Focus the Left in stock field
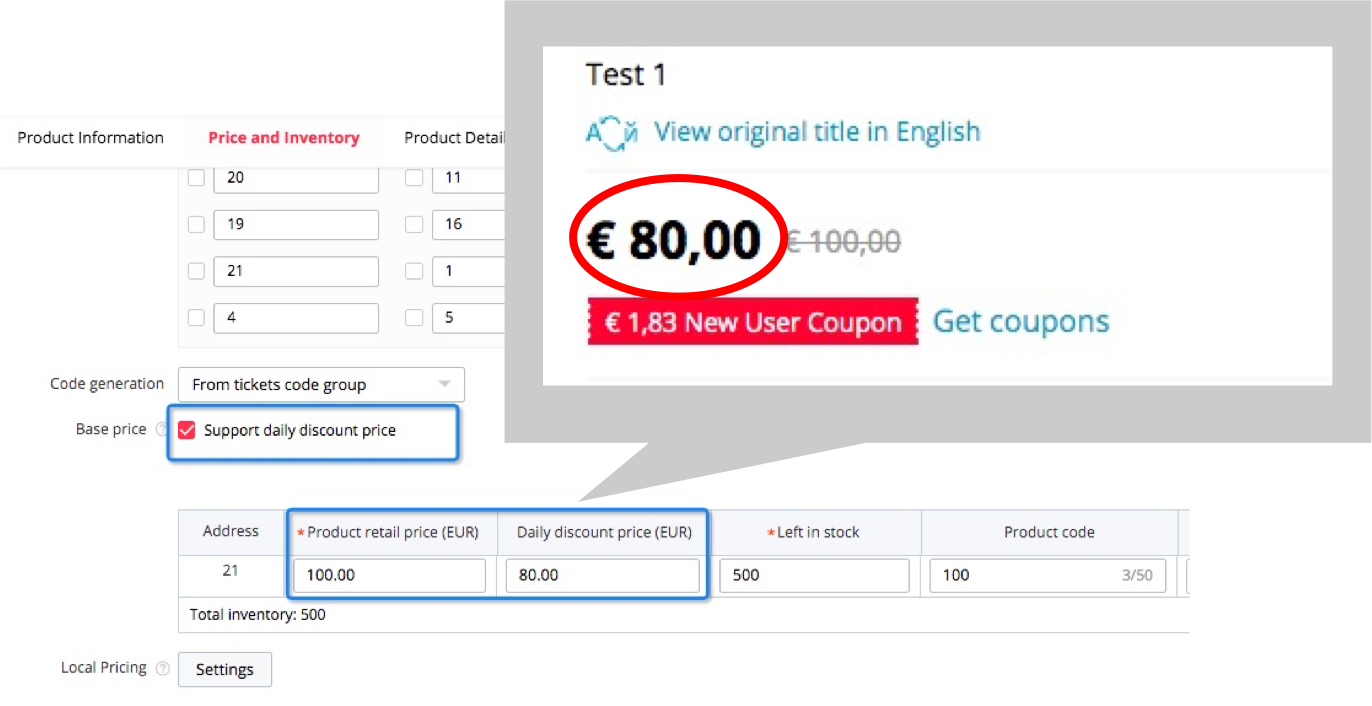Image resolution: width=1372 pixels, height=706 pixels. 813,575
